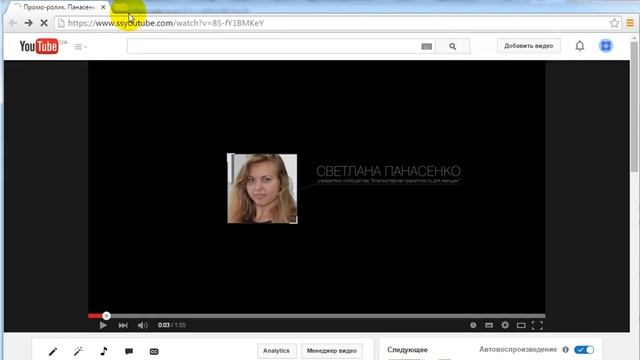Select the Промо-ролик browser tab

coord(58,7)
